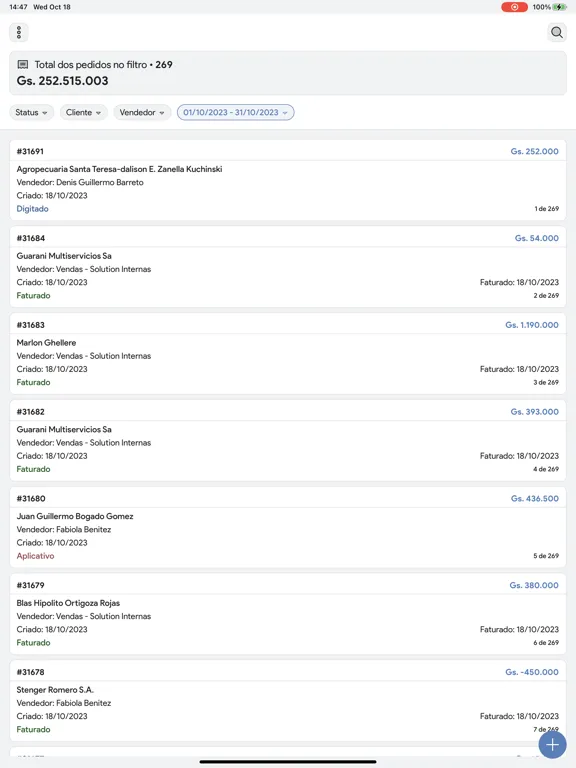Tap the search magnifier icon

click(556, 32)
